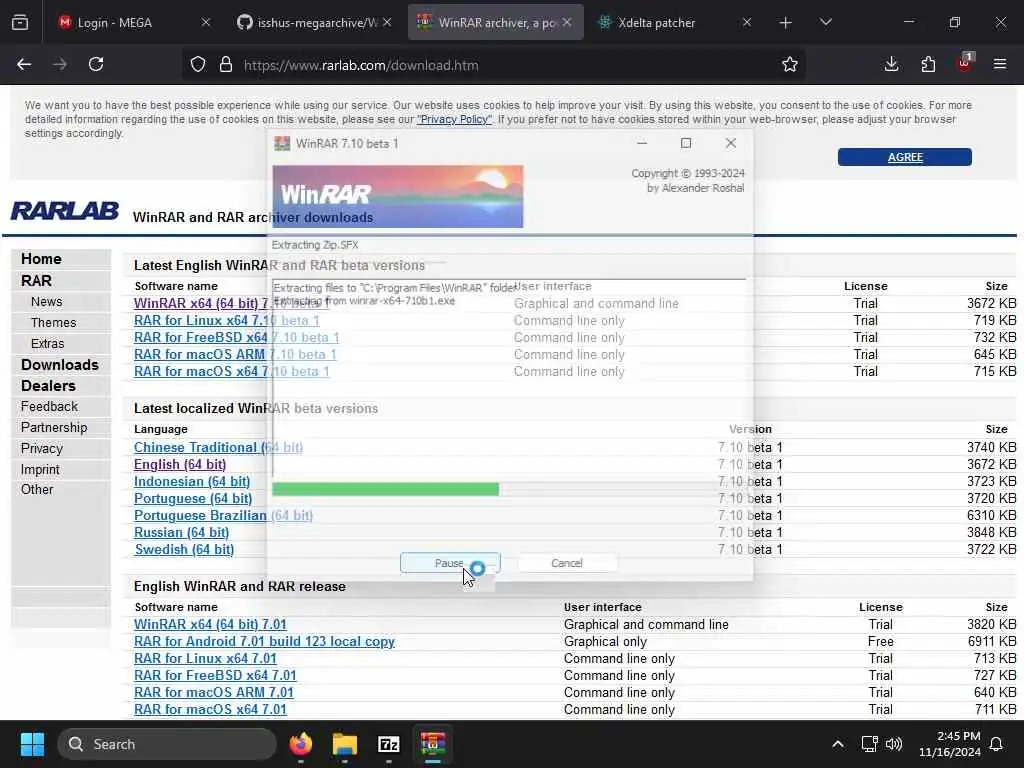The width and height of the screenshot is (1024, 768).
Task: Click the green extraction progress bar
Action: 385,489
